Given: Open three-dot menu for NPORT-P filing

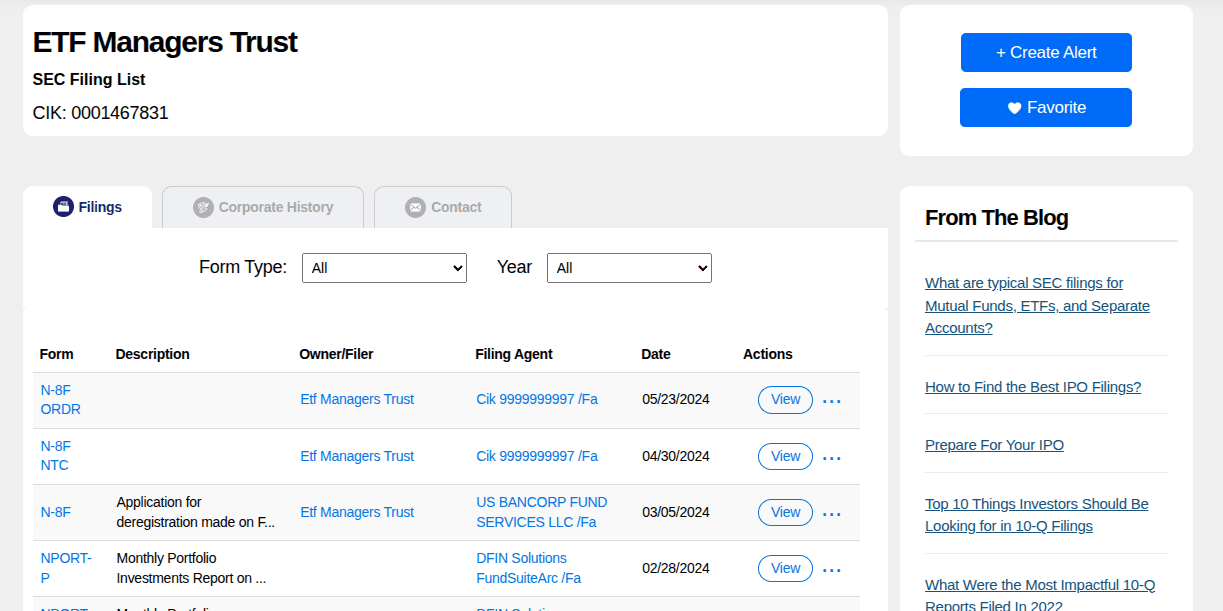Looking at the screenshot, I should pos(831,570).
